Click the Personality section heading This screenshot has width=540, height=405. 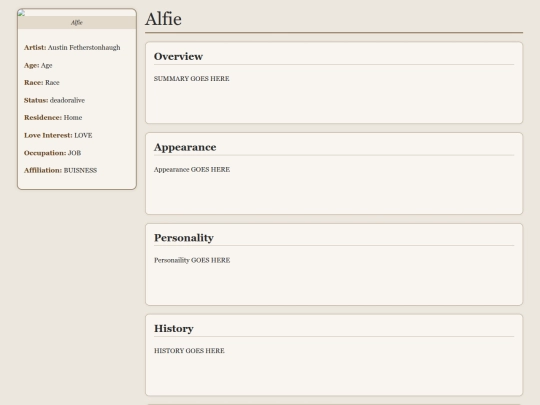[x=184, y=238]
